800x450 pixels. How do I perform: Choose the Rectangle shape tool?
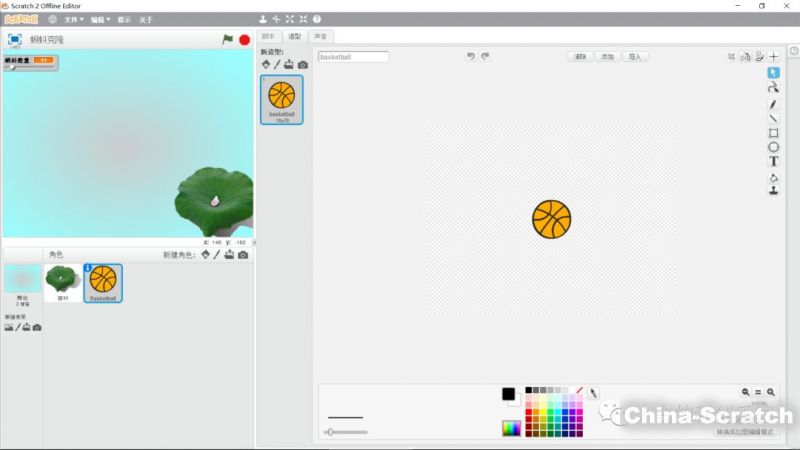[x=773, y=133]
